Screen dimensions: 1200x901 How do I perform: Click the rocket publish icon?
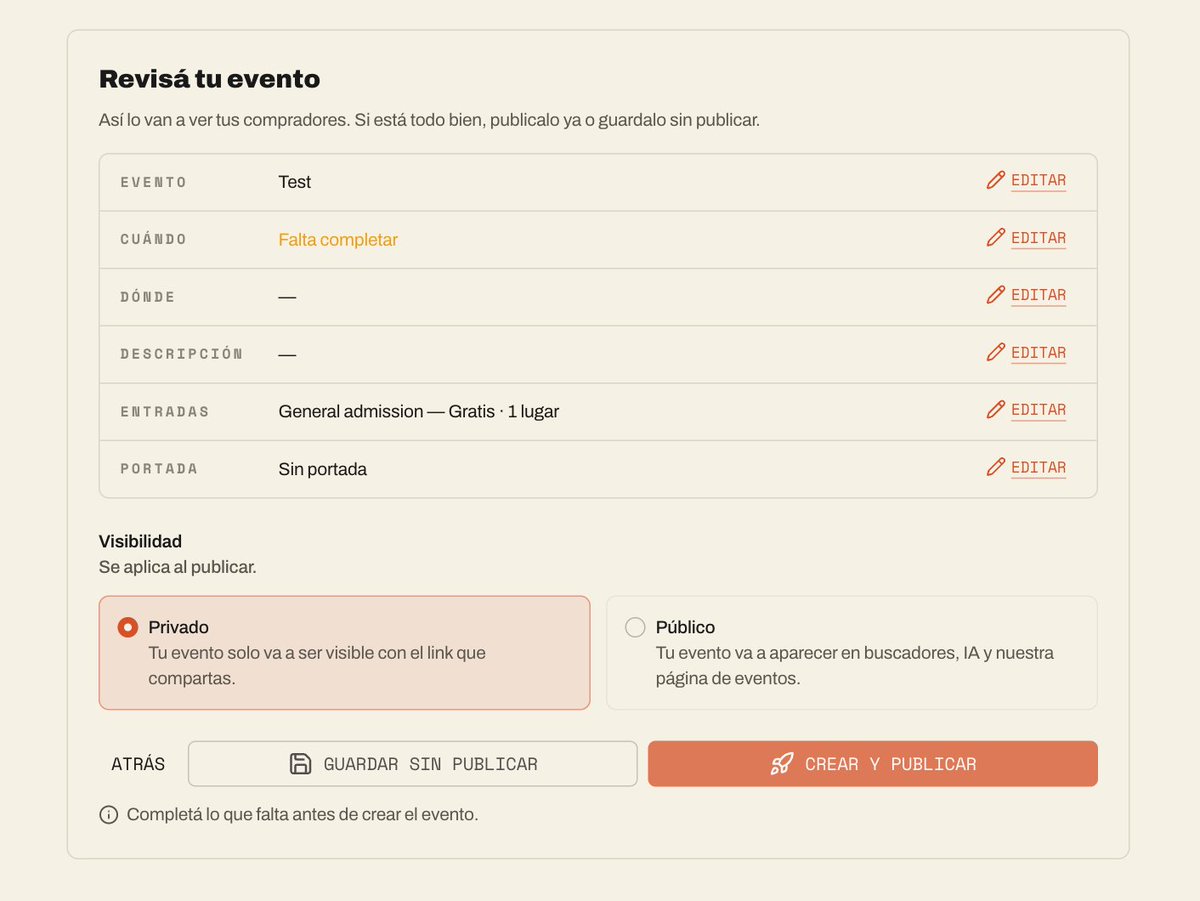coord(781,764)
